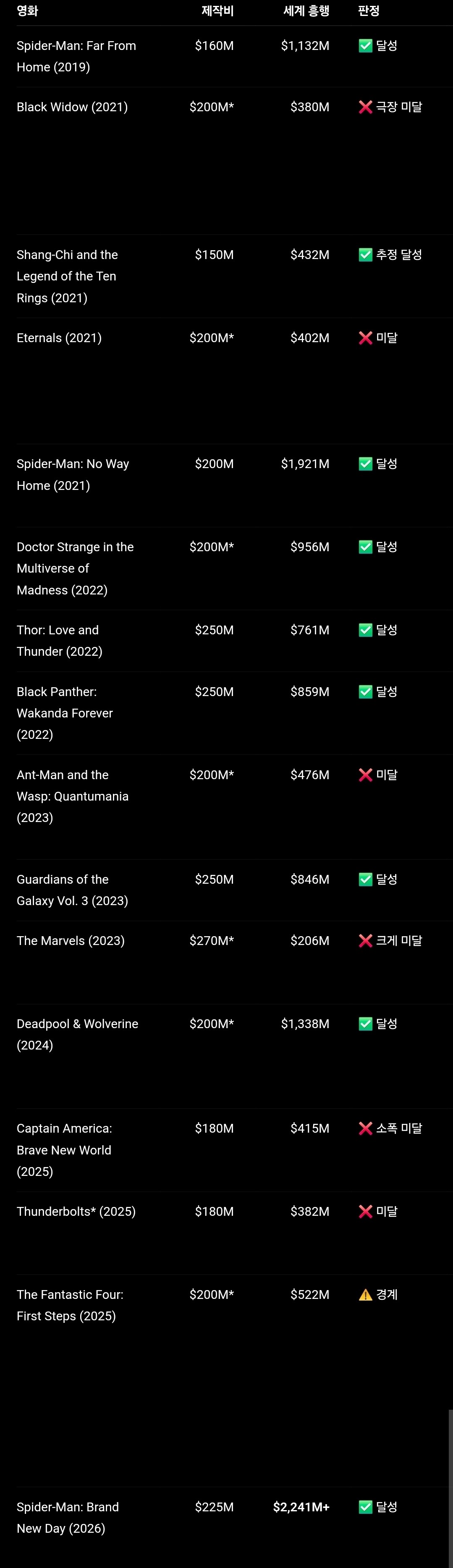Viewport: 453px width, 1568px height.
Task: Click the green check for Brand New Day
Action: (x=365, y=1507)
